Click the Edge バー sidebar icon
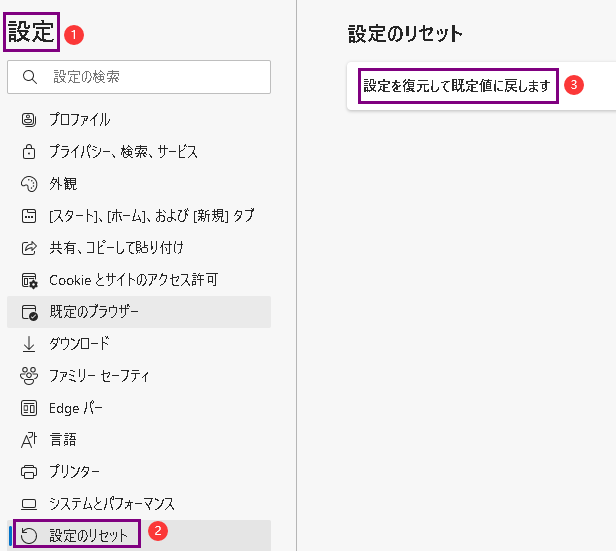 pyautogui.click(x=29, y=408)
